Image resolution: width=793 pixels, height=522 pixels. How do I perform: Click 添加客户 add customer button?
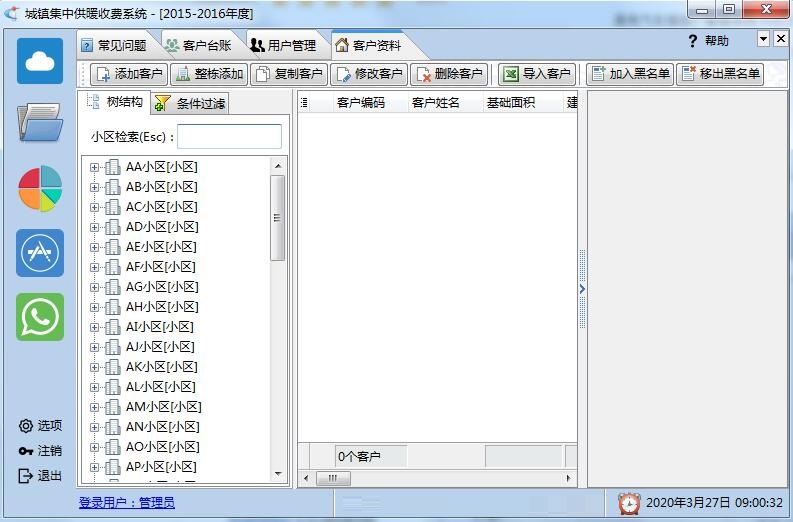point(129,74)
